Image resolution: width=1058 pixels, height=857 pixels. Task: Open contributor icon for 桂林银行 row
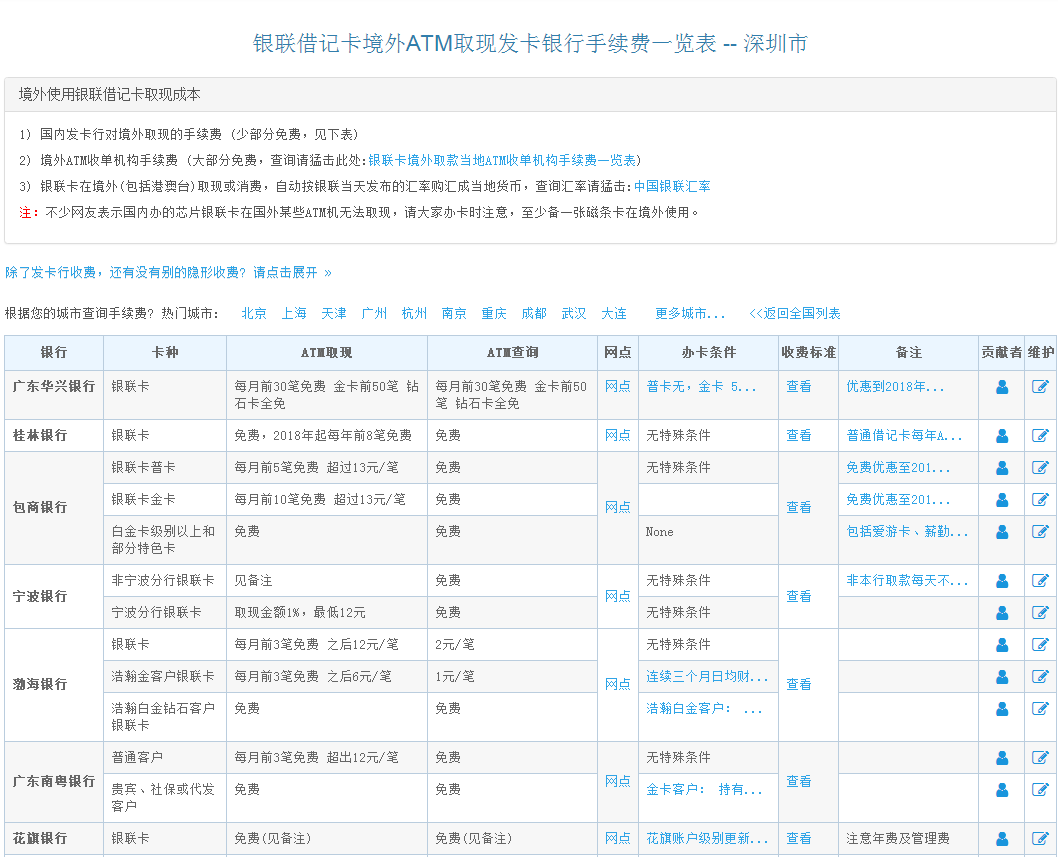1002,436
